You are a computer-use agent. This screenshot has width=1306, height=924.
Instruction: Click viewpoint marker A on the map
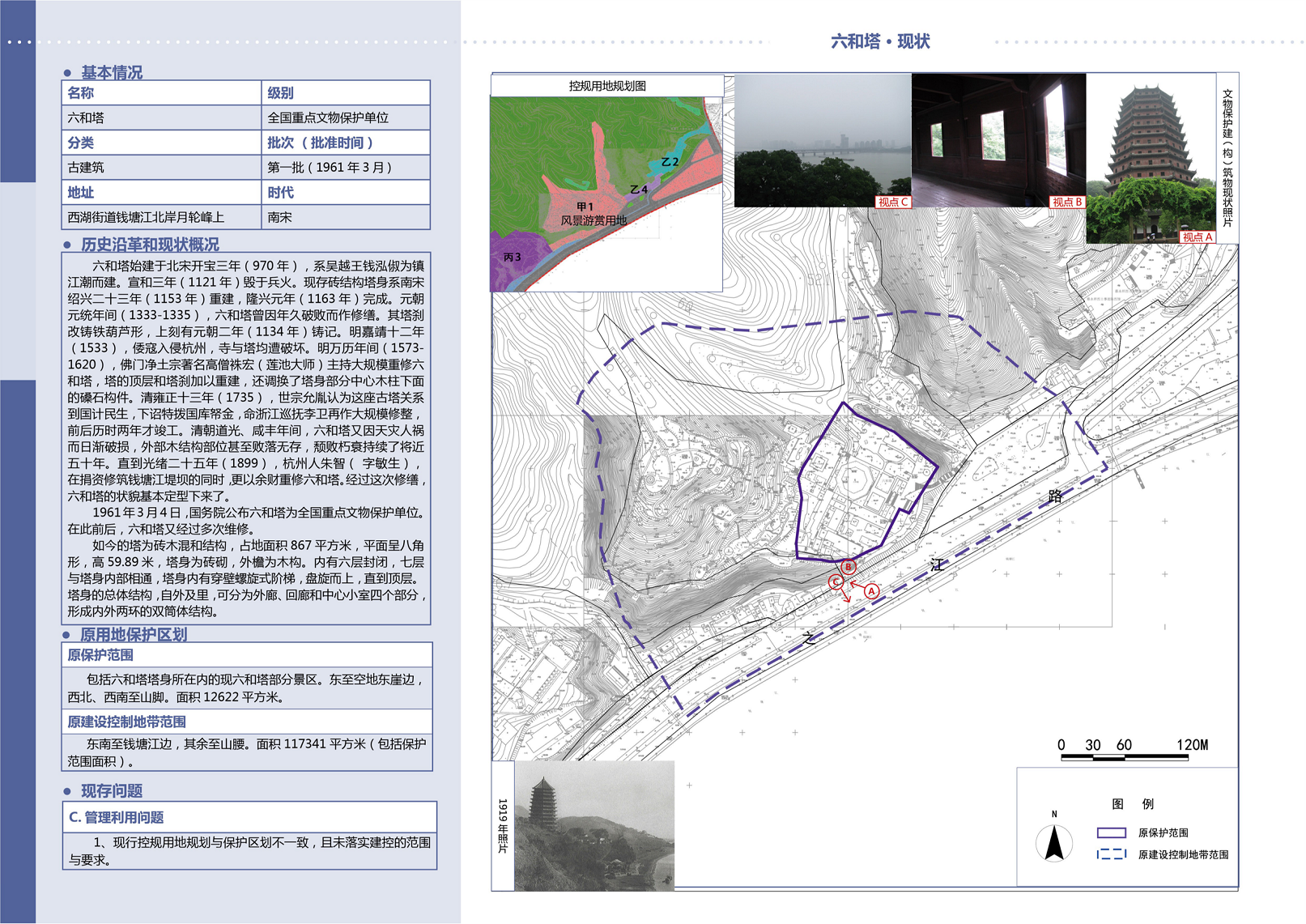click(871, 591)
